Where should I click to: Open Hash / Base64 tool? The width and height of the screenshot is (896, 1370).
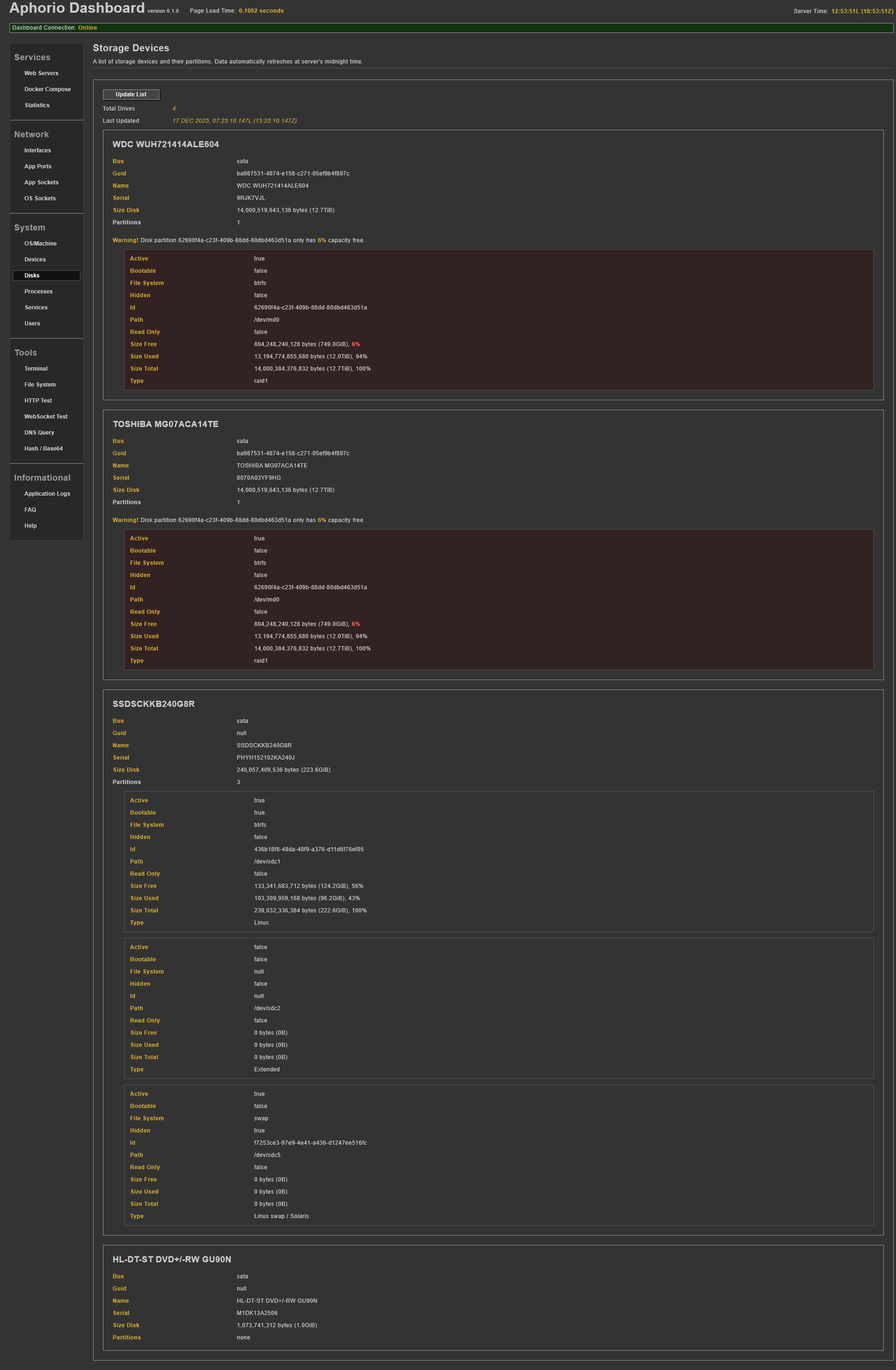click(x=43, y=448)
